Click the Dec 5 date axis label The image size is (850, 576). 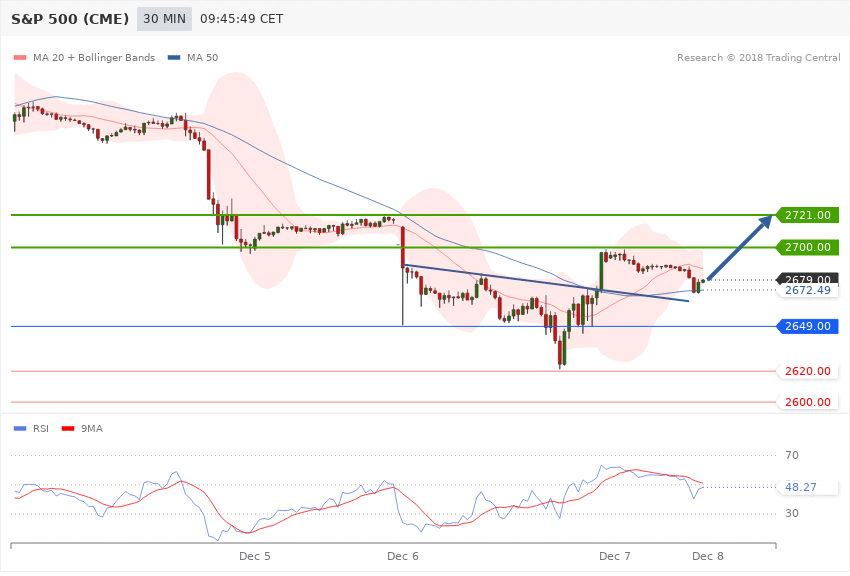(255, 556)
